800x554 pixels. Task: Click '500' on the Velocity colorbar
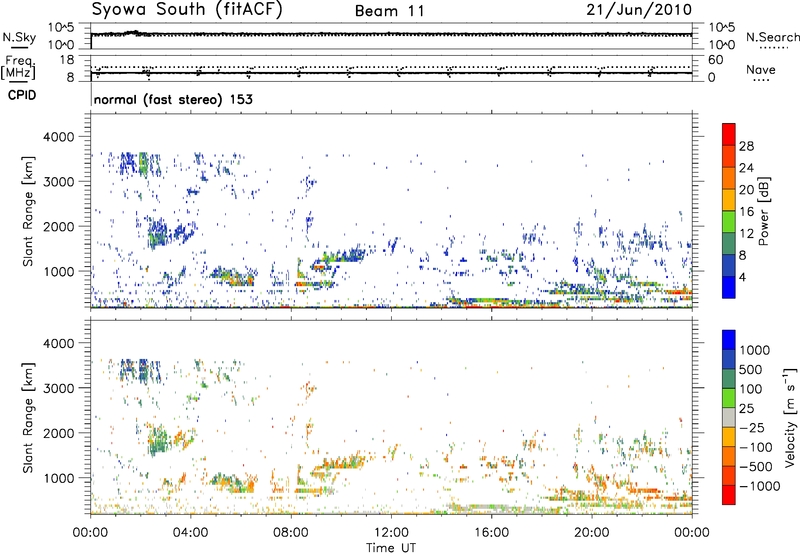751,369
